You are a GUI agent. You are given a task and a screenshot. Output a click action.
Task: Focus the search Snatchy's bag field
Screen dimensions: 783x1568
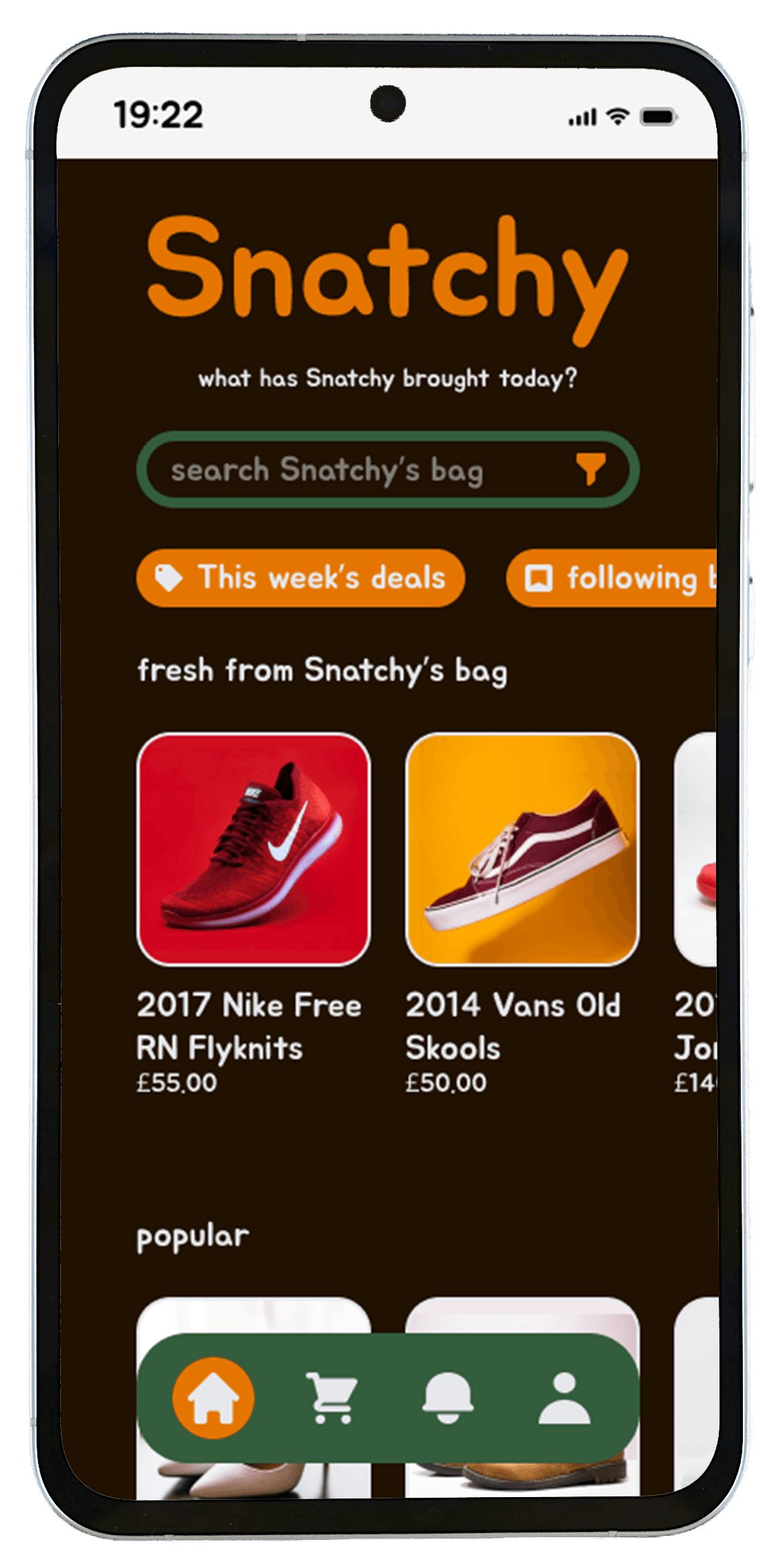pyautogui.click(x=388, y=470)
